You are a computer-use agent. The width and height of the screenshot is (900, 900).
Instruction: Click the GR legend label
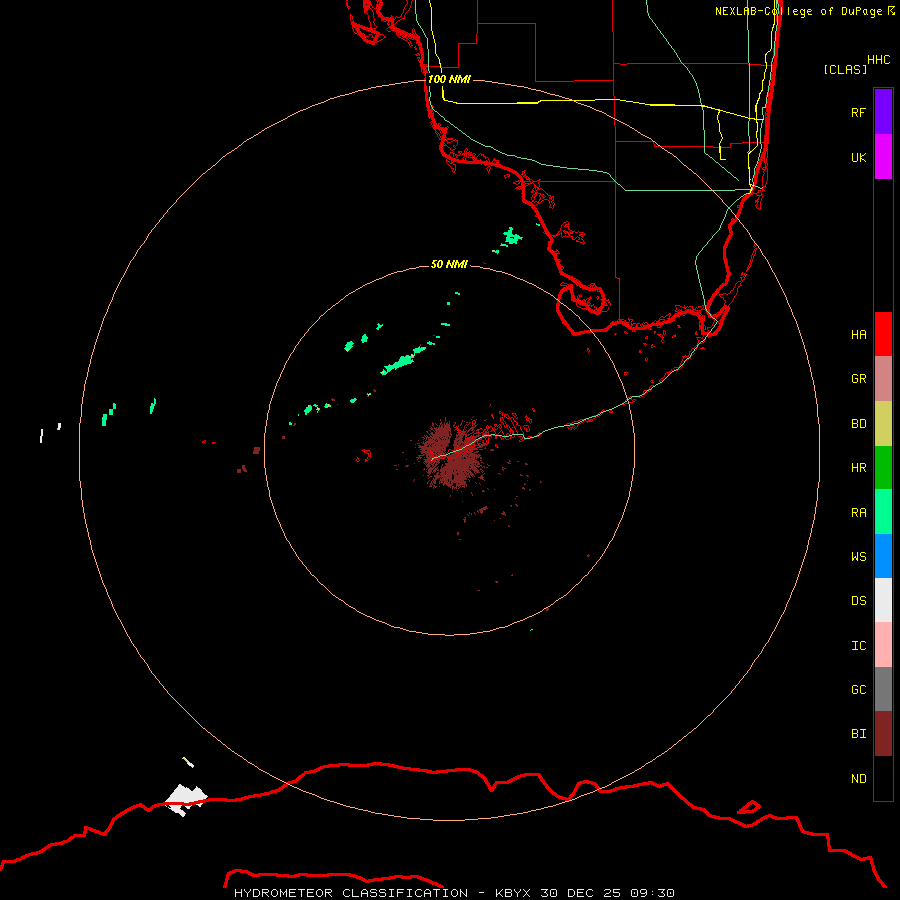point(858,379)
